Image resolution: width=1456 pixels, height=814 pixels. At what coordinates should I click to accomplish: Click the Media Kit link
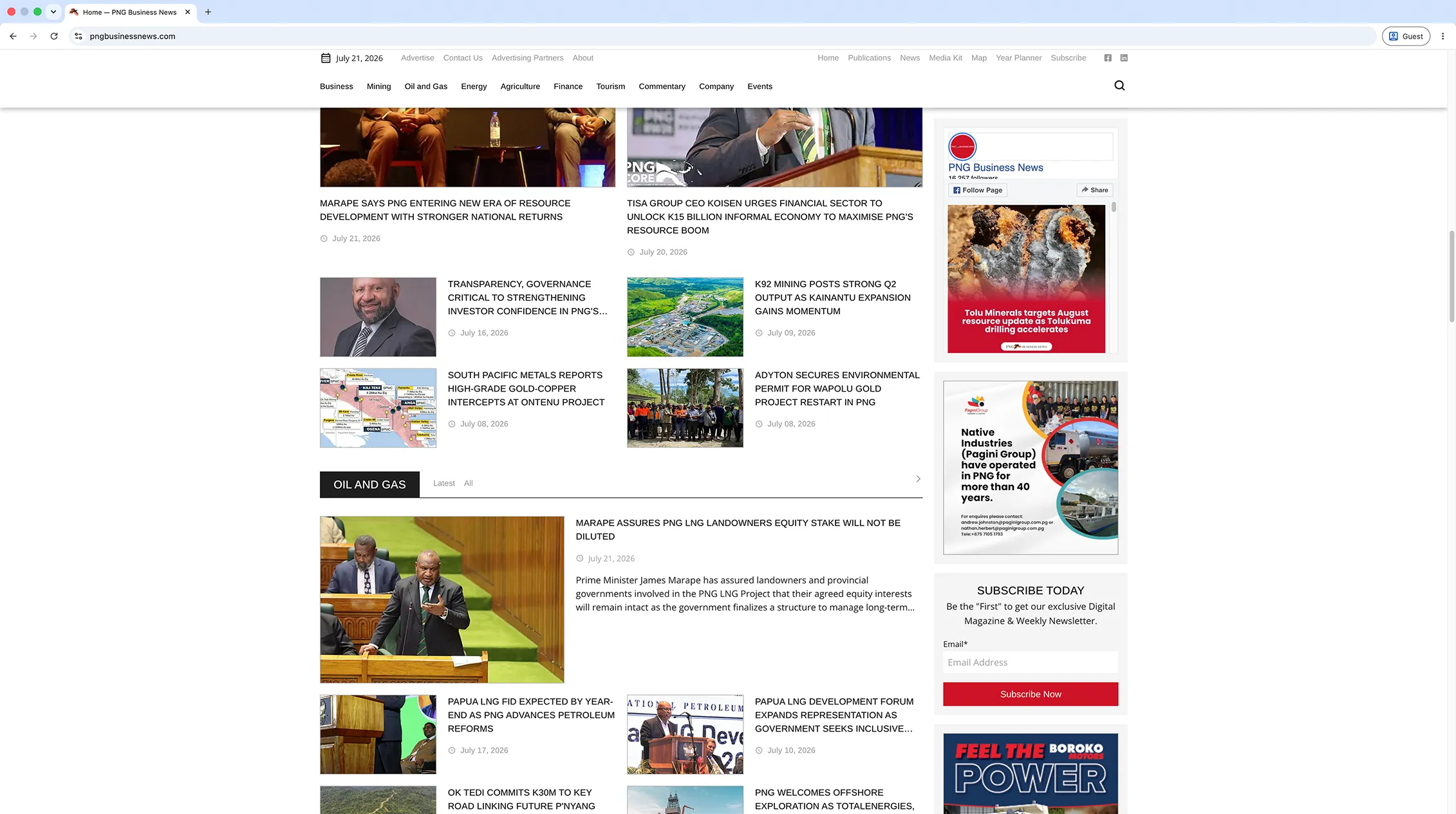pyautogui.click(x=946, y=58)
